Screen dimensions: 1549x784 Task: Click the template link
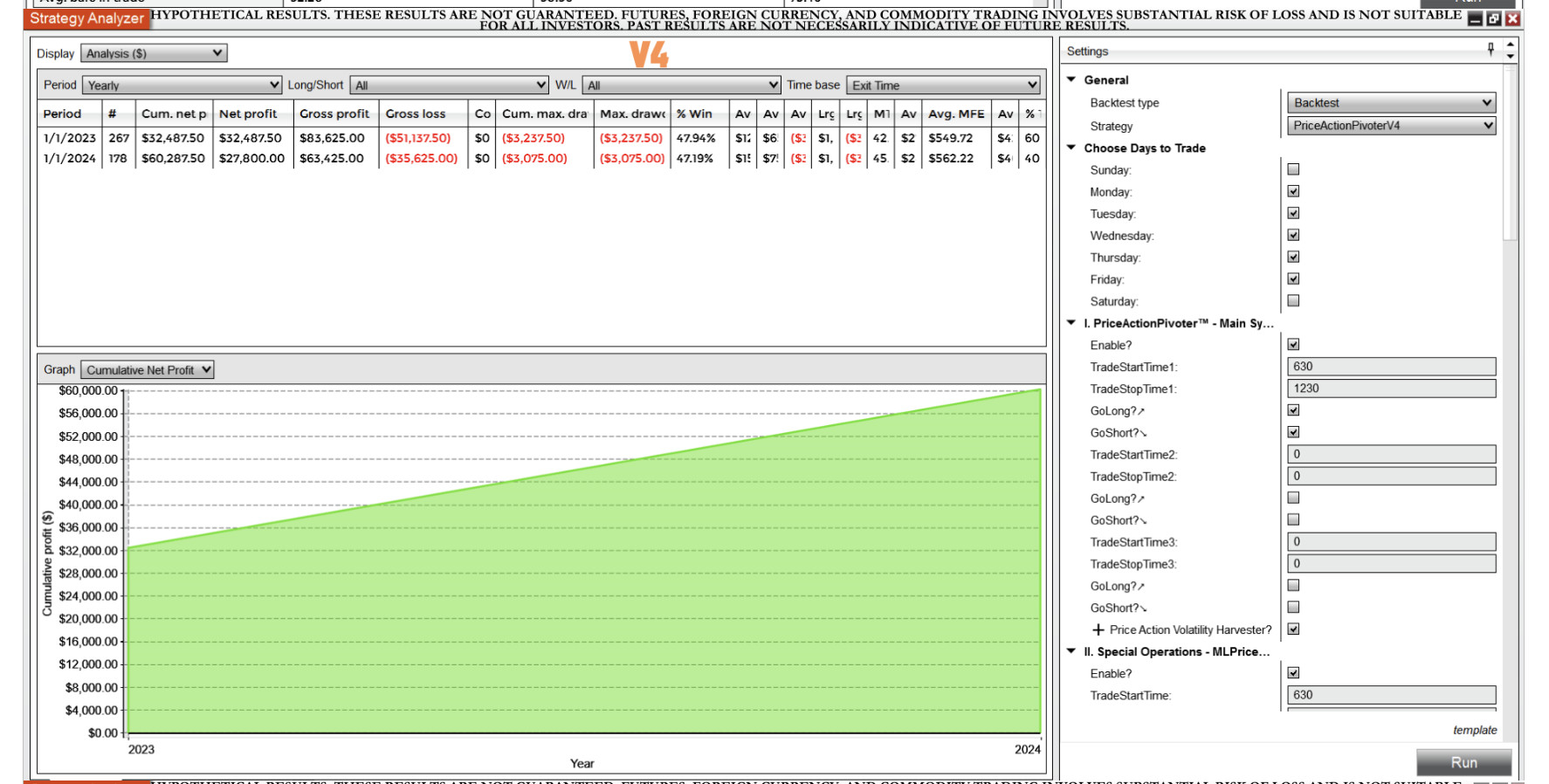tap(1474, 730)
